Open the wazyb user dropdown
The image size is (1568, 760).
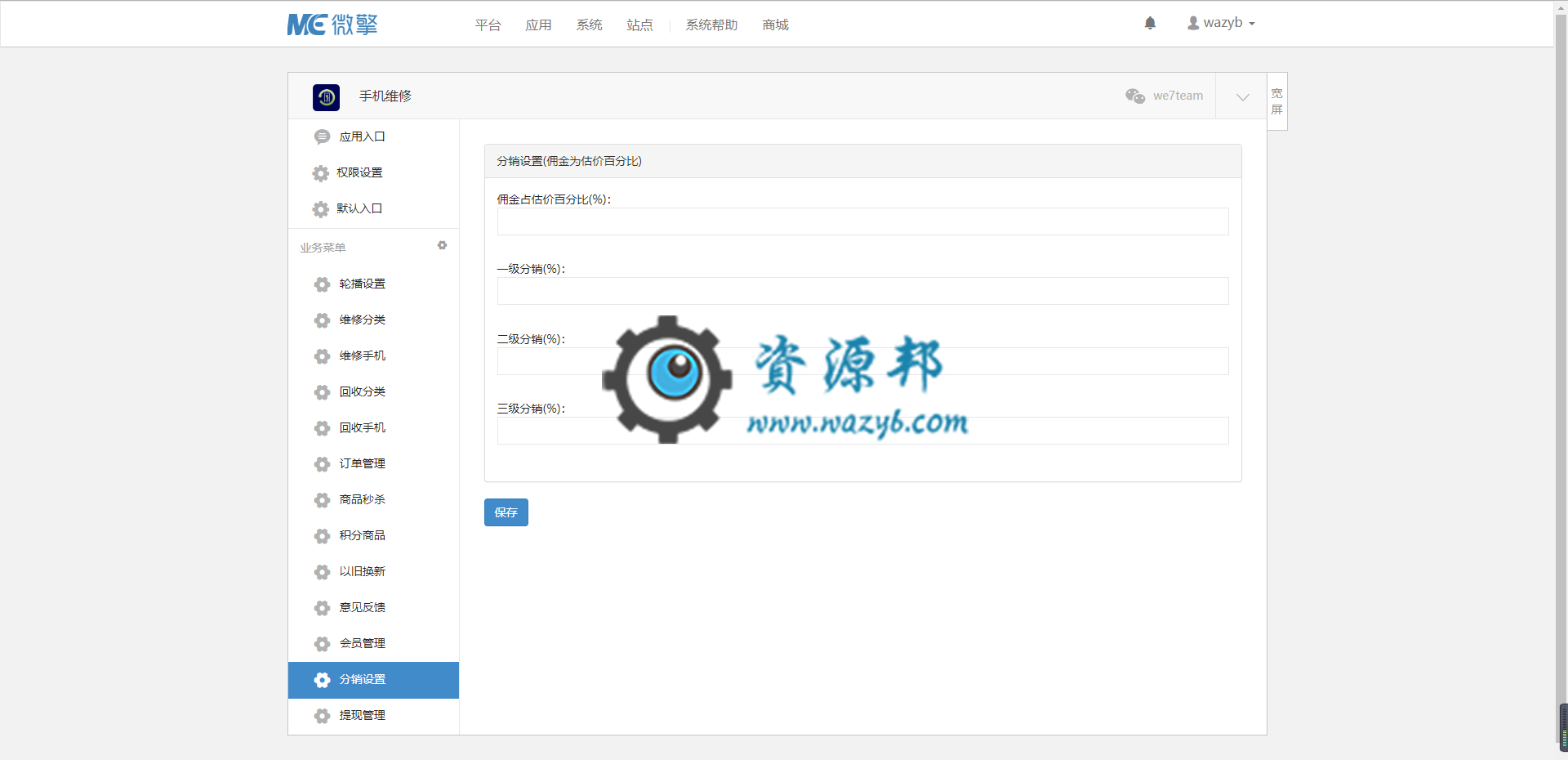coord(1221,23)
